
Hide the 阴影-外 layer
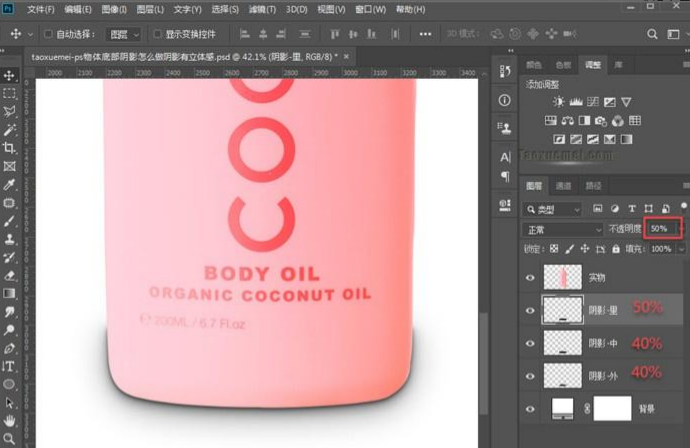coord(530,376)
